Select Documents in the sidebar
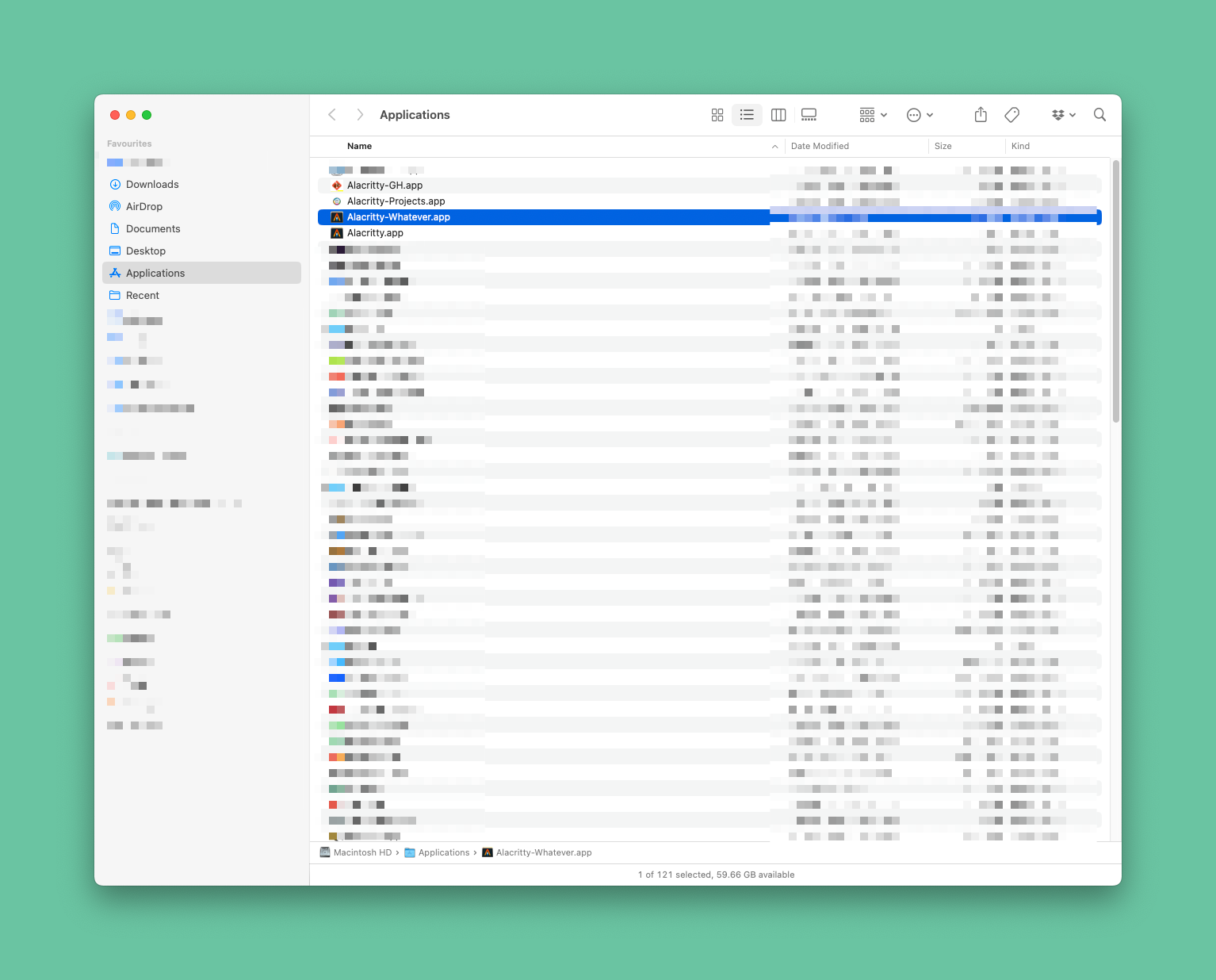1216x980 pixels. point(153,228)
